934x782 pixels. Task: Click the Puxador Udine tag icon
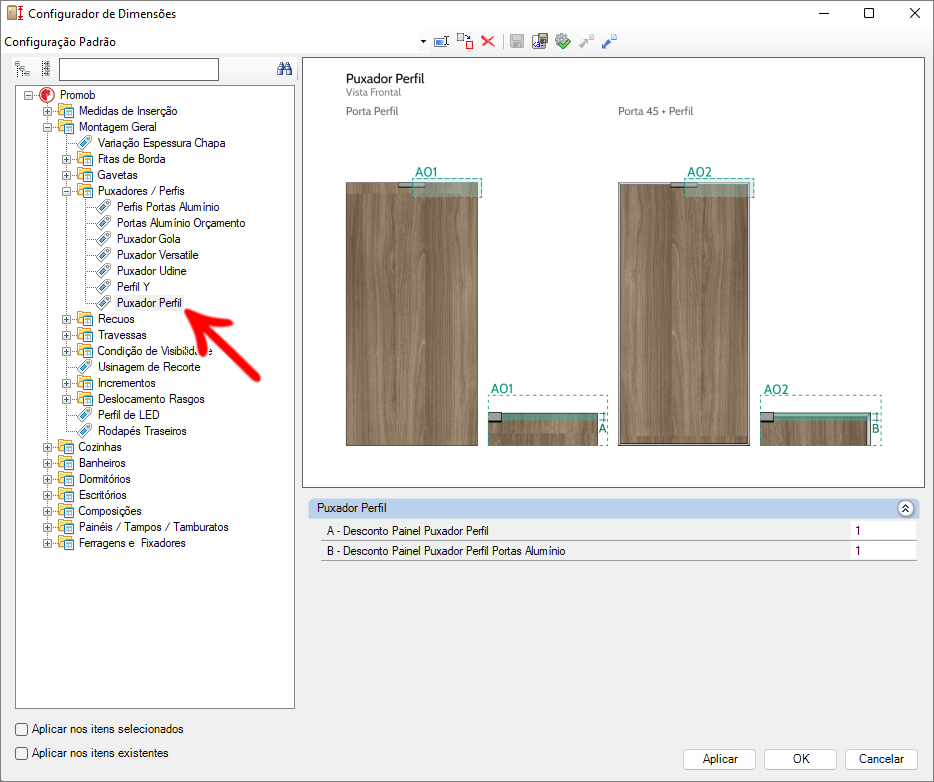click(x=104, y=271)
